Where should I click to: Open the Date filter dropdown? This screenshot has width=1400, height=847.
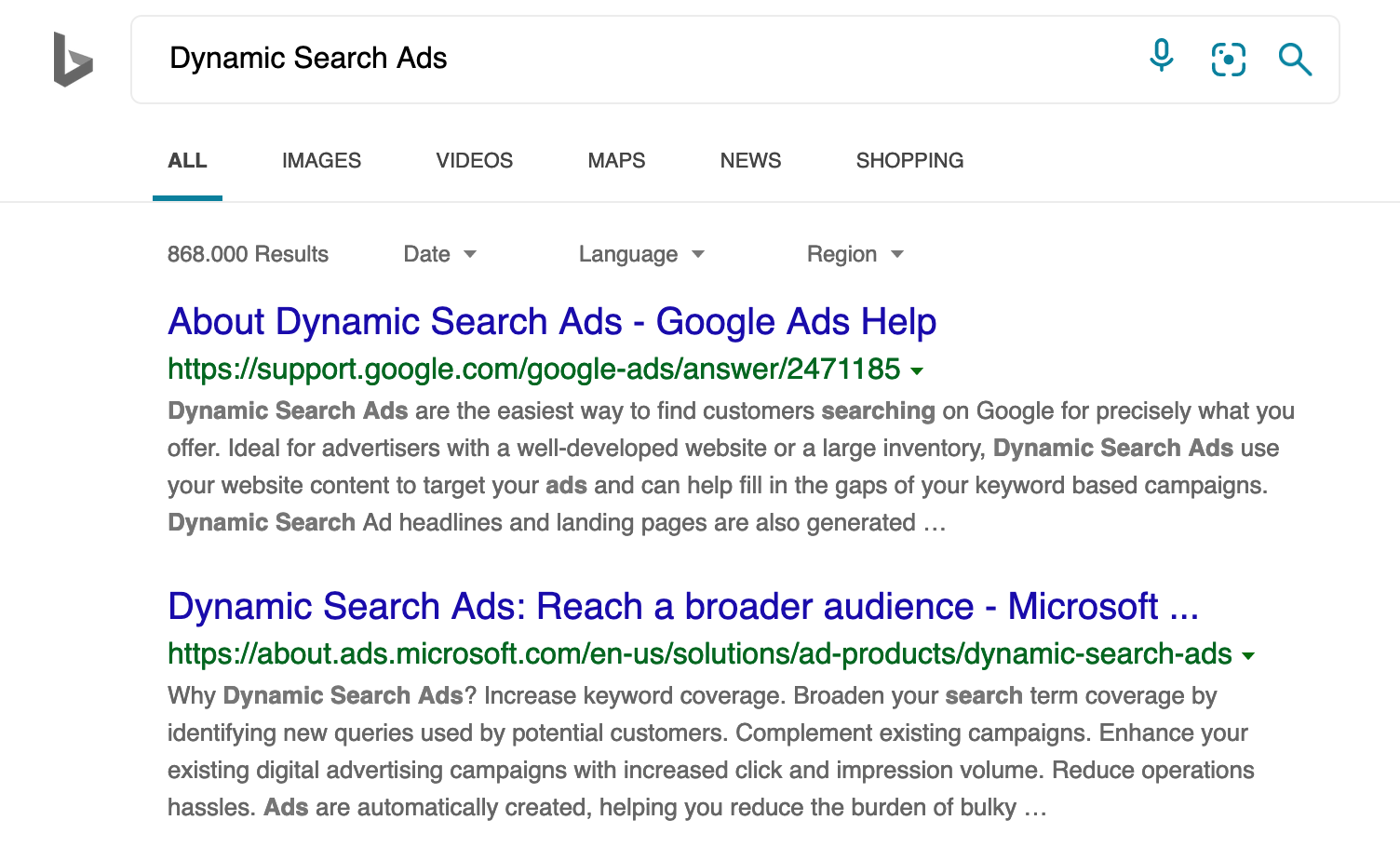click(x=439, y=253)
